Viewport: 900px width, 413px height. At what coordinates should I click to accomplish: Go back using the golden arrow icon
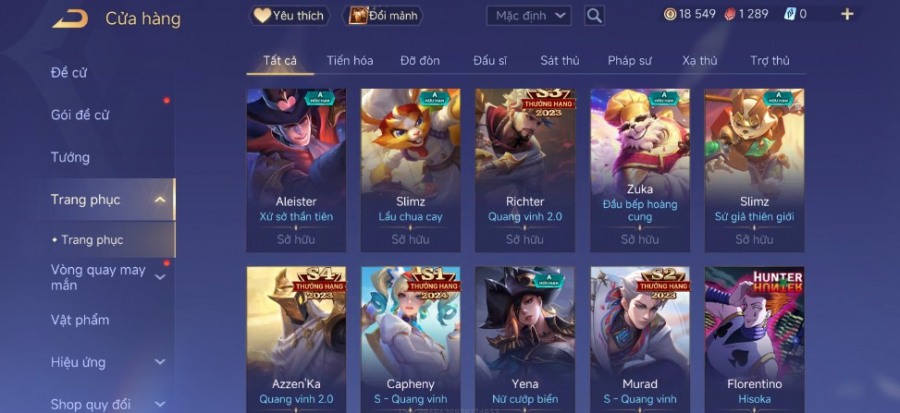pos(70,18)
